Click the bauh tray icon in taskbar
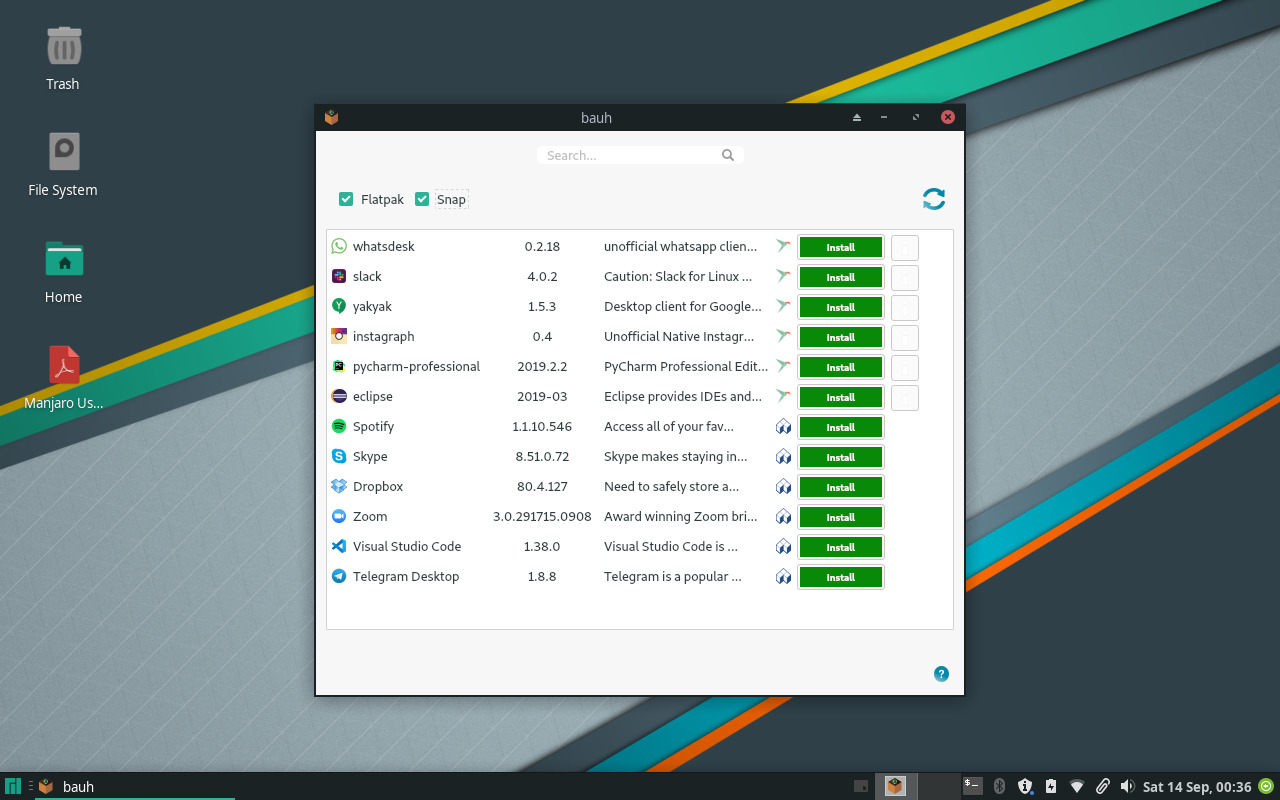The width and height of the screenshot is (1280, 800). [895, 786]
